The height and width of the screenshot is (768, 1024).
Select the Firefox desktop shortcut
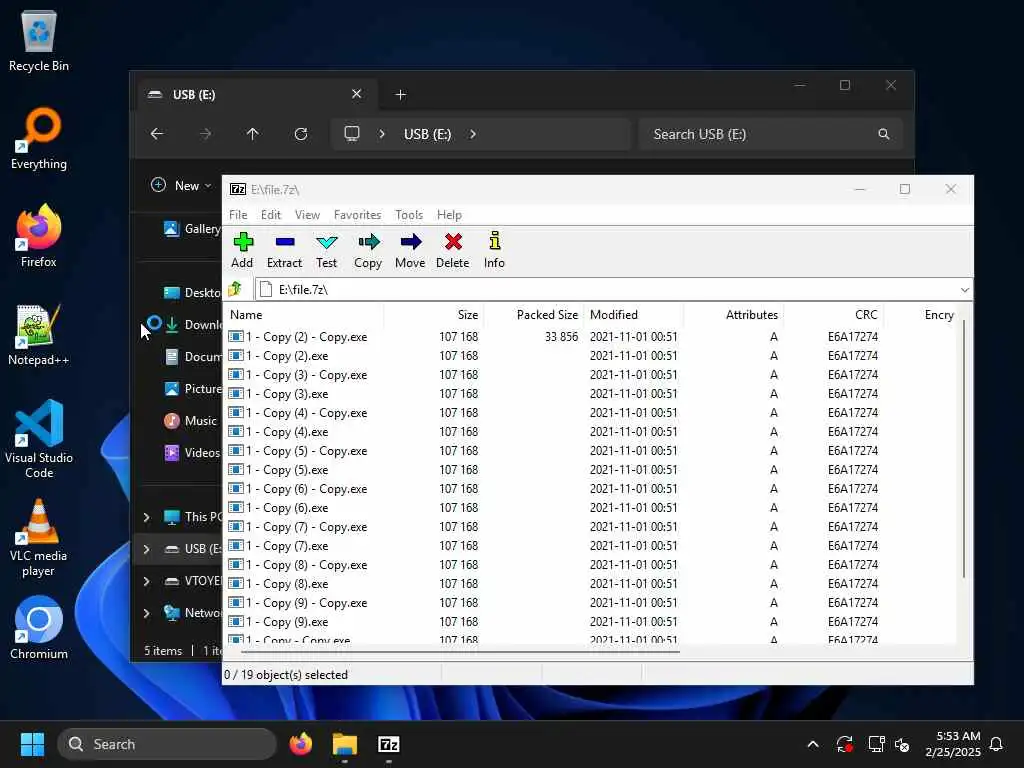(39, 236)
